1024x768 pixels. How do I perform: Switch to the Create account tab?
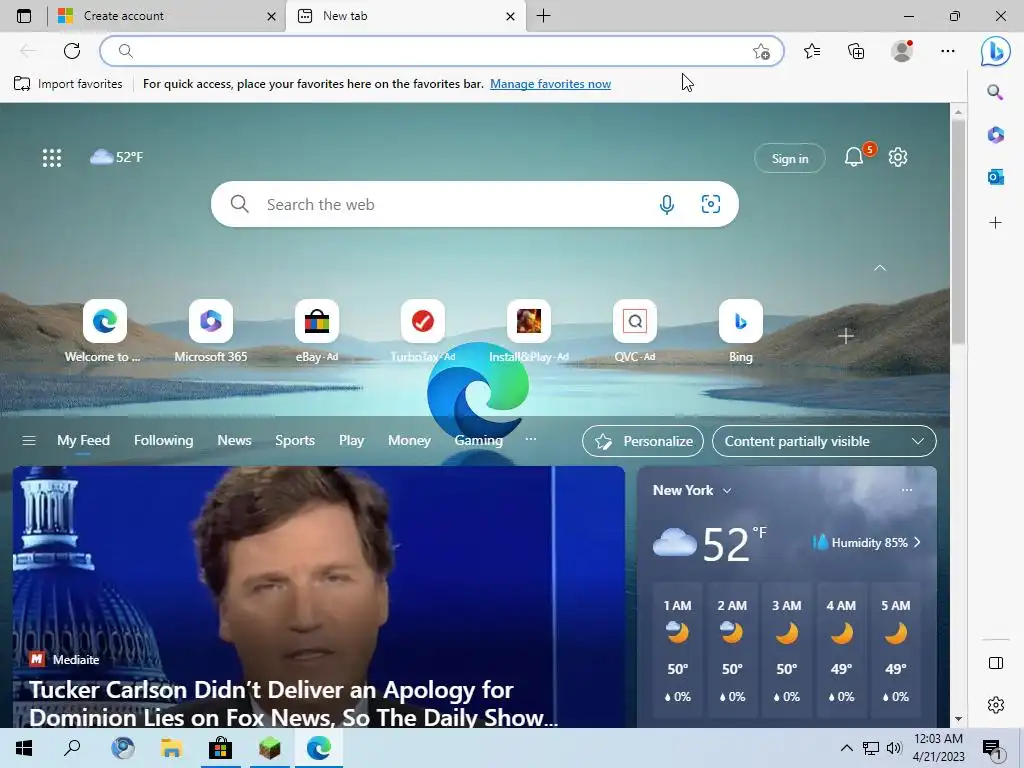pos(167,16)
